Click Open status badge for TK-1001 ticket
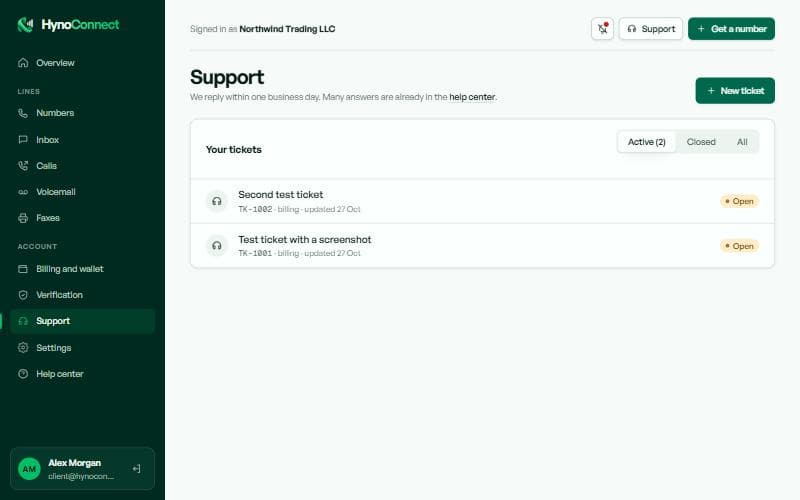This screenshot has height=500, width=800. click(x=739, y=246)
